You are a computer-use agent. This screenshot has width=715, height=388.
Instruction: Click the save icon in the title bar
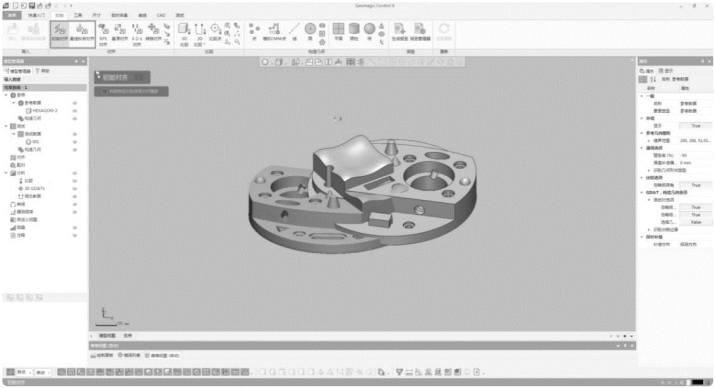pyautogui.click(x=32, y=6)
